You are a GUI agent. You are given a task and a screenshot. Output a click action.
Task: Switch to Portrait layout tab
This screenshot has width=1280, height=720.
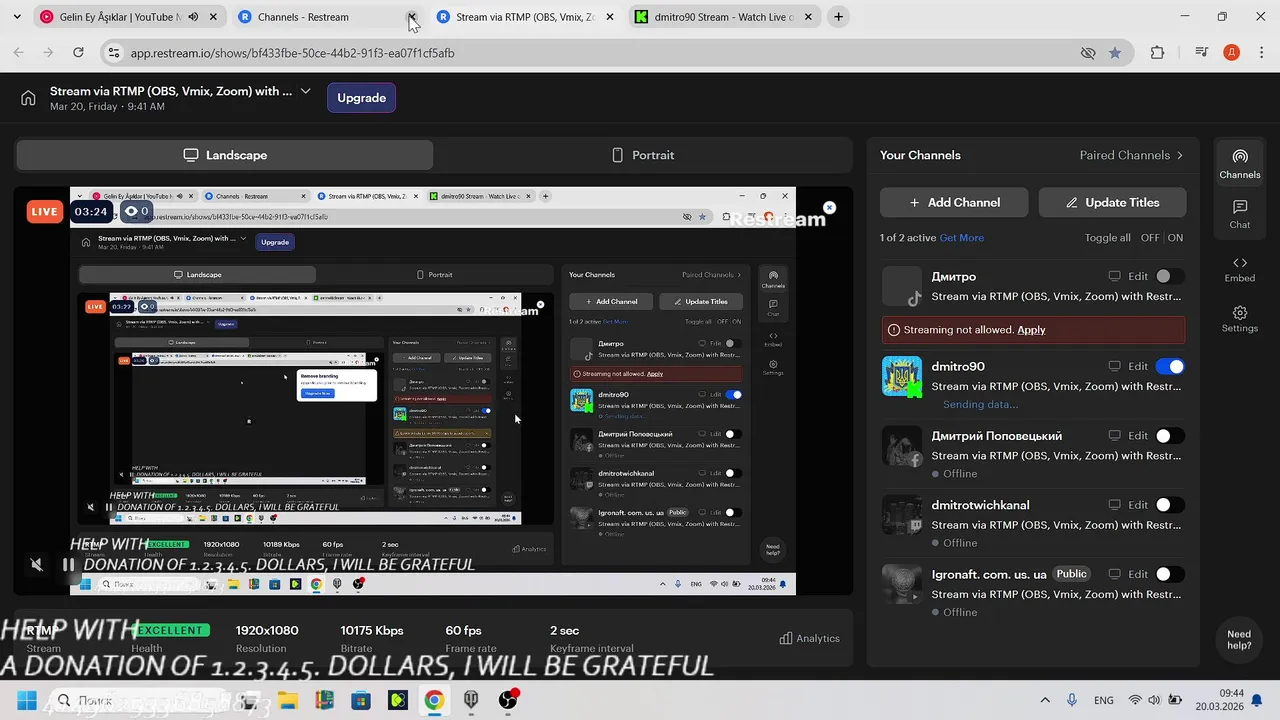643,155
